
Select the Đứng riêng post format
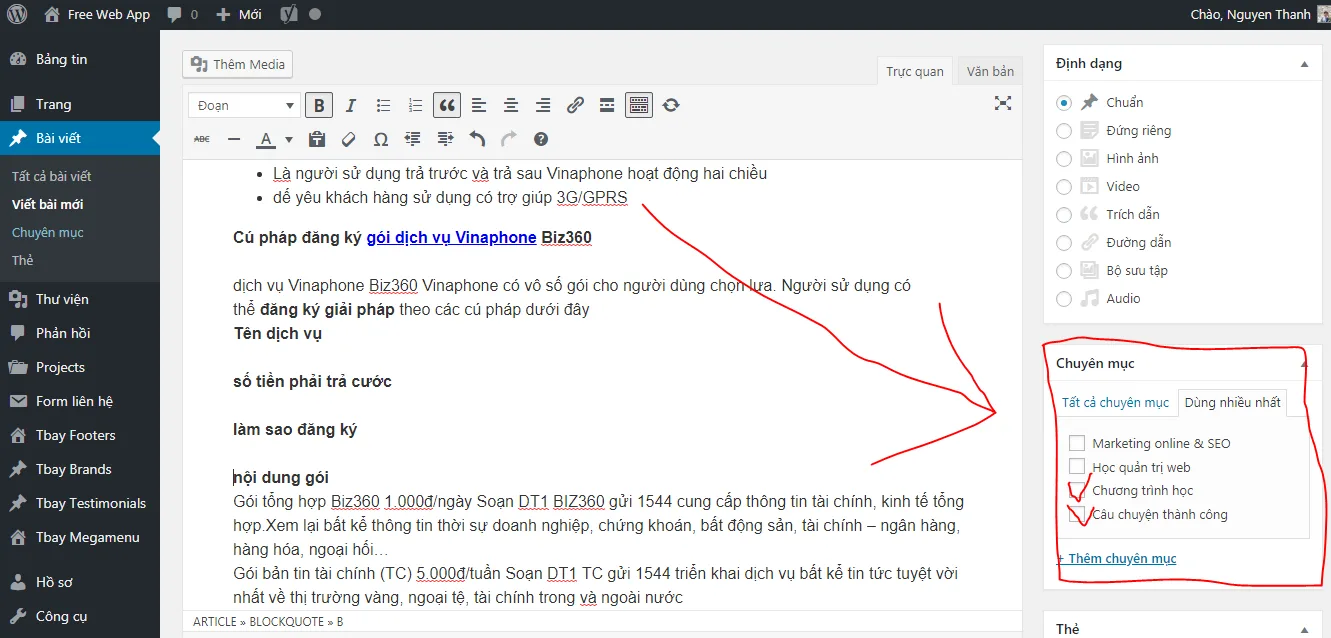pyautogui.click(x=1064, y=131)
